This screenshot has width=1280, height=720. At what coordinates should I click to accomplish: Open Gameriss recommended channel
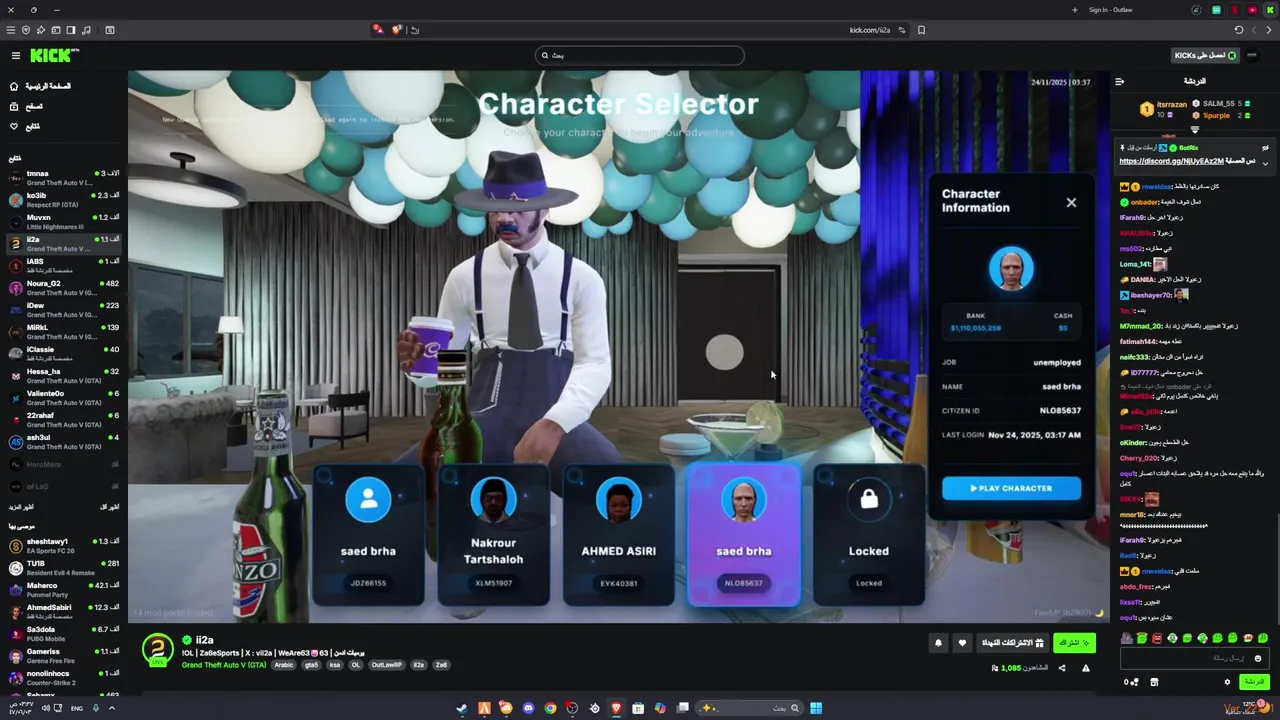click(64, 656)
